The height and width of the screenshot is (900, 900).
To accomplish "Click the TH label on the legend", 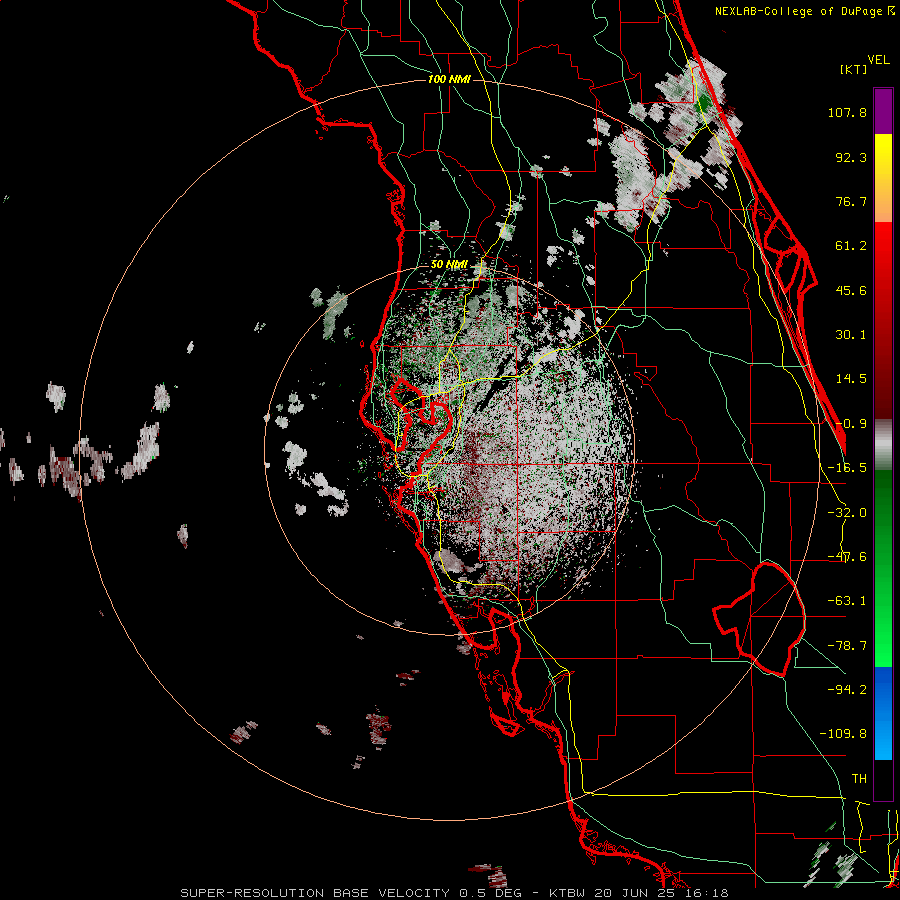I will pos(859,779).
